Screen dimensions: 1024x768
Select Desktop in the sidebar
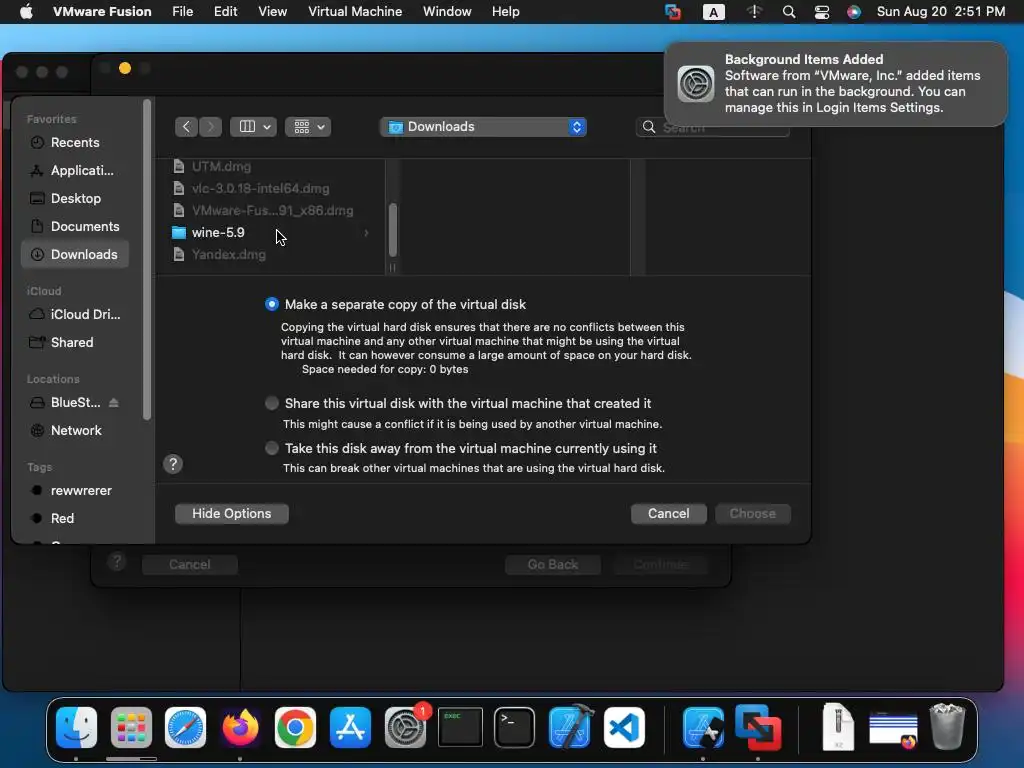pyautogui.click(x=75, y=199)
